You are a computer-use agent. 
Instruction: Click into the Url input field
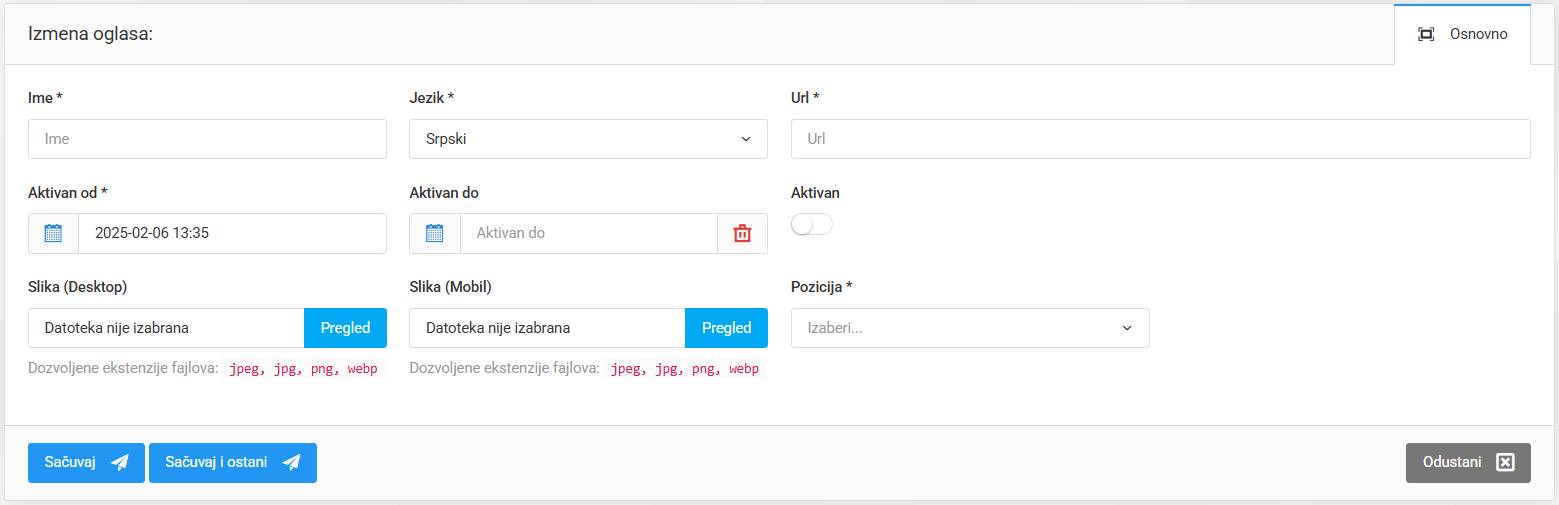(x=1160, y=139)
